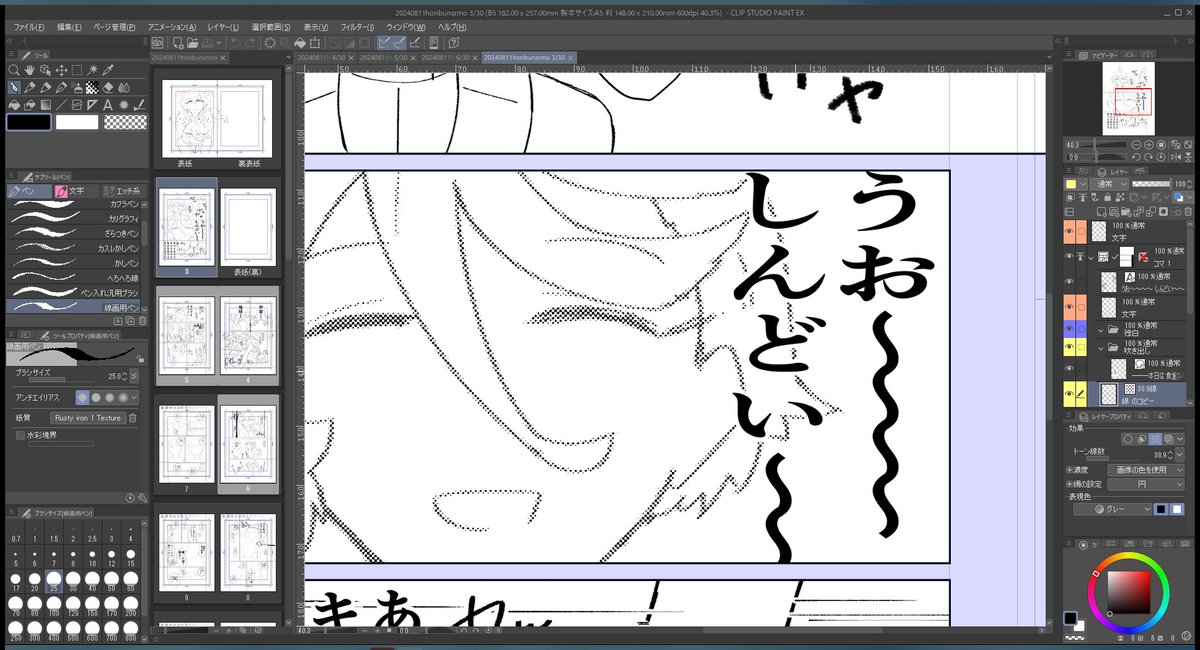Open anti-aliasing options dropdown arrow

(x=134, y=398)
